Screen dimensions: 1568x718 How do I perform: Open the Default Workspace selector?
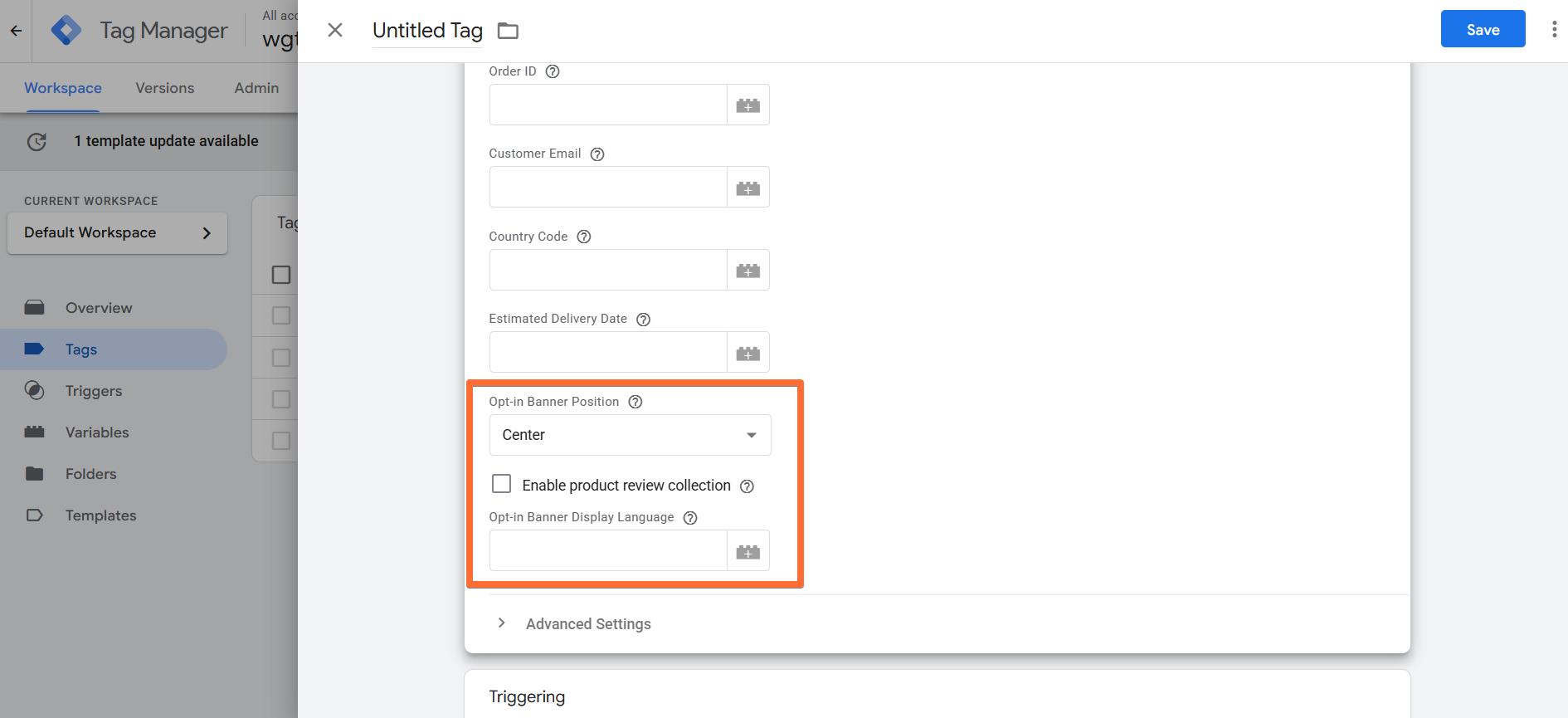[x=117, y=233]
